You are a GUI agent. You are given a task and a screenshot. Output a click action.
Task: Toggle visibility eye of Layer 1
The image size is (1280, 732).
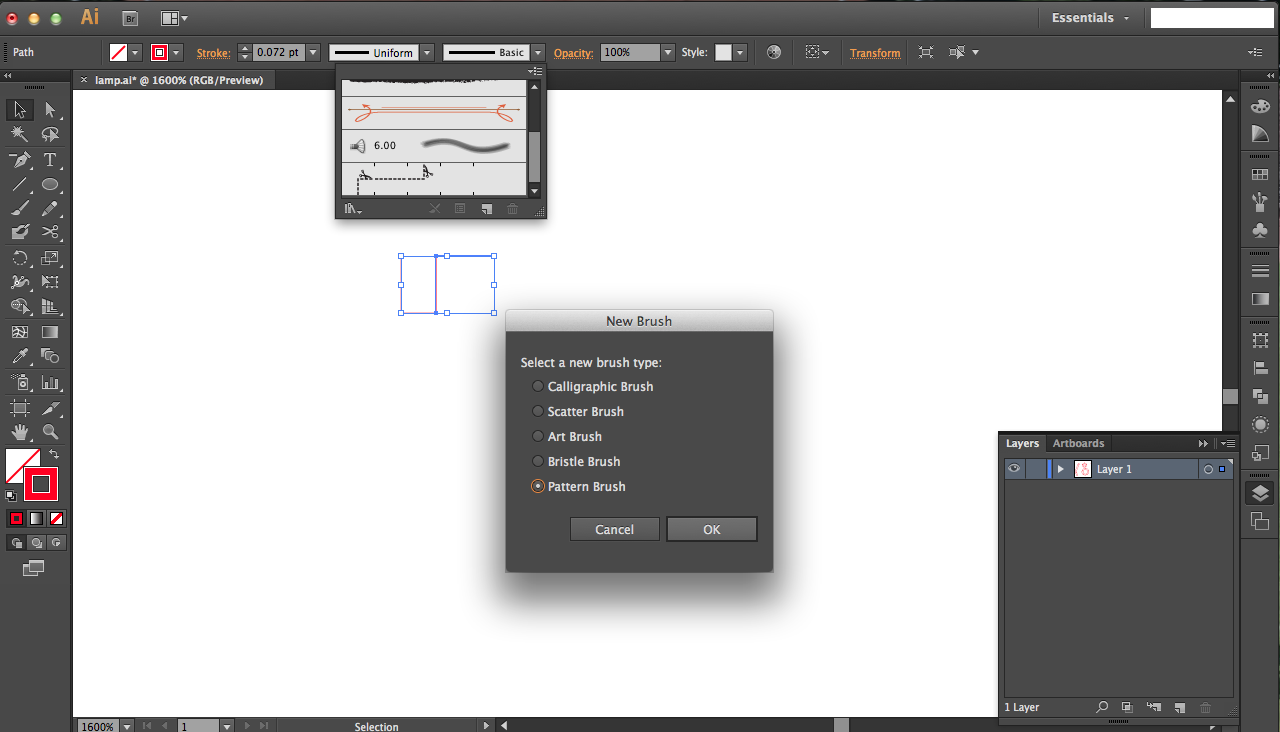coord(1014,469)
